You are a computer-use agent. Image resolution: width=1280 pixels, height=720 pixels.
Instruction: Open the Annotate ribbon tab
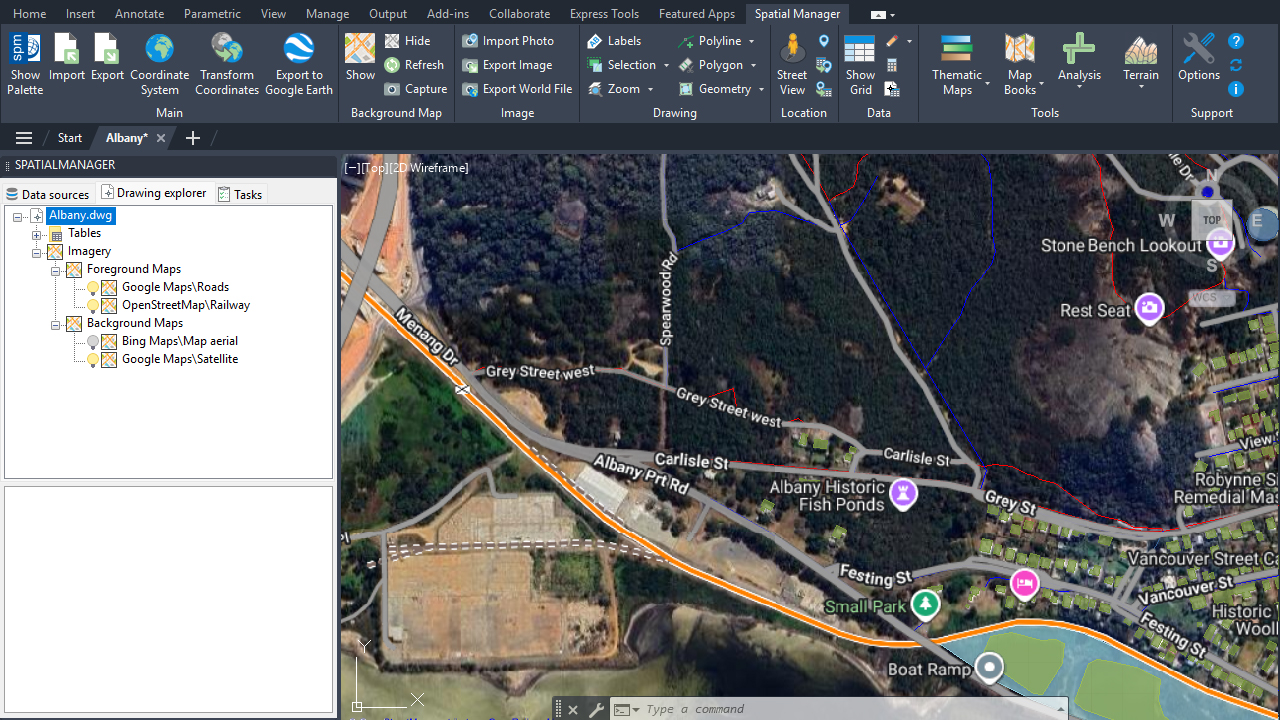[140, 14]
